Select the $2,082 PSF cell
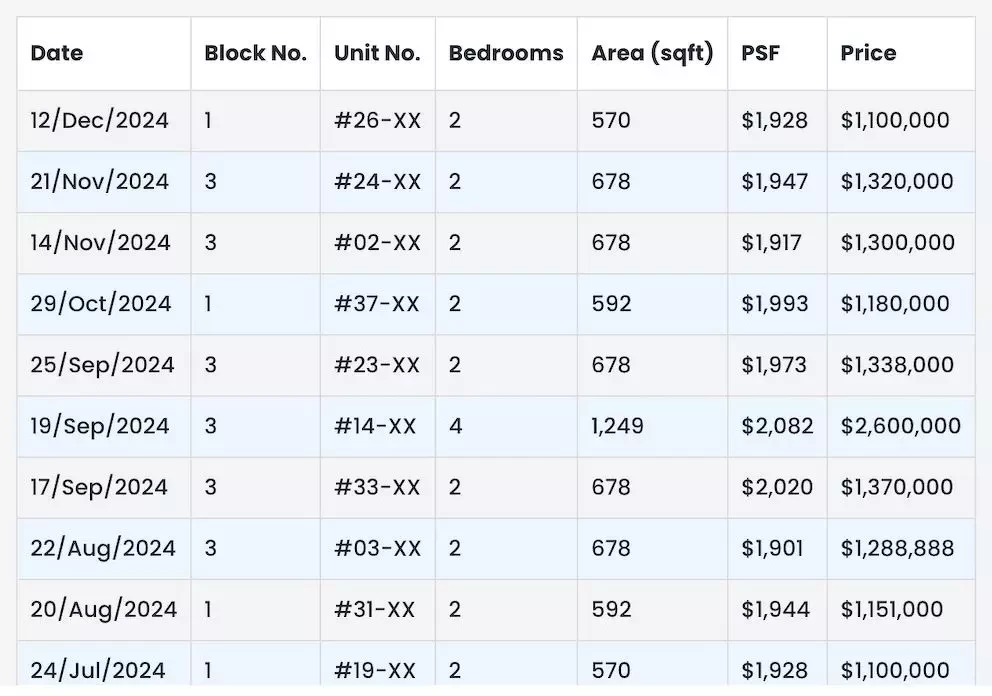The height and width of the screenshot is (696, 992). (x=777, y=426)
